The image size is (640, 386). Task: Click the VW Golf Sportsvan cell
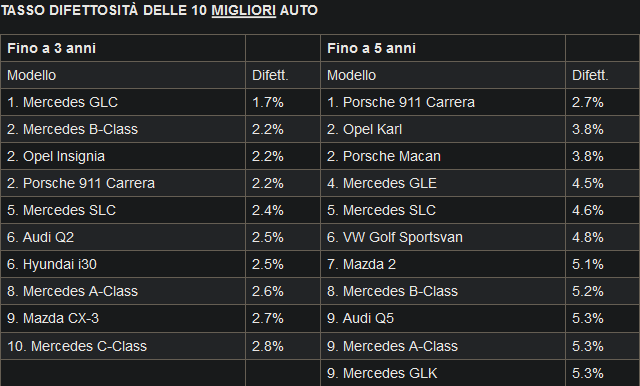coord(443,237)
